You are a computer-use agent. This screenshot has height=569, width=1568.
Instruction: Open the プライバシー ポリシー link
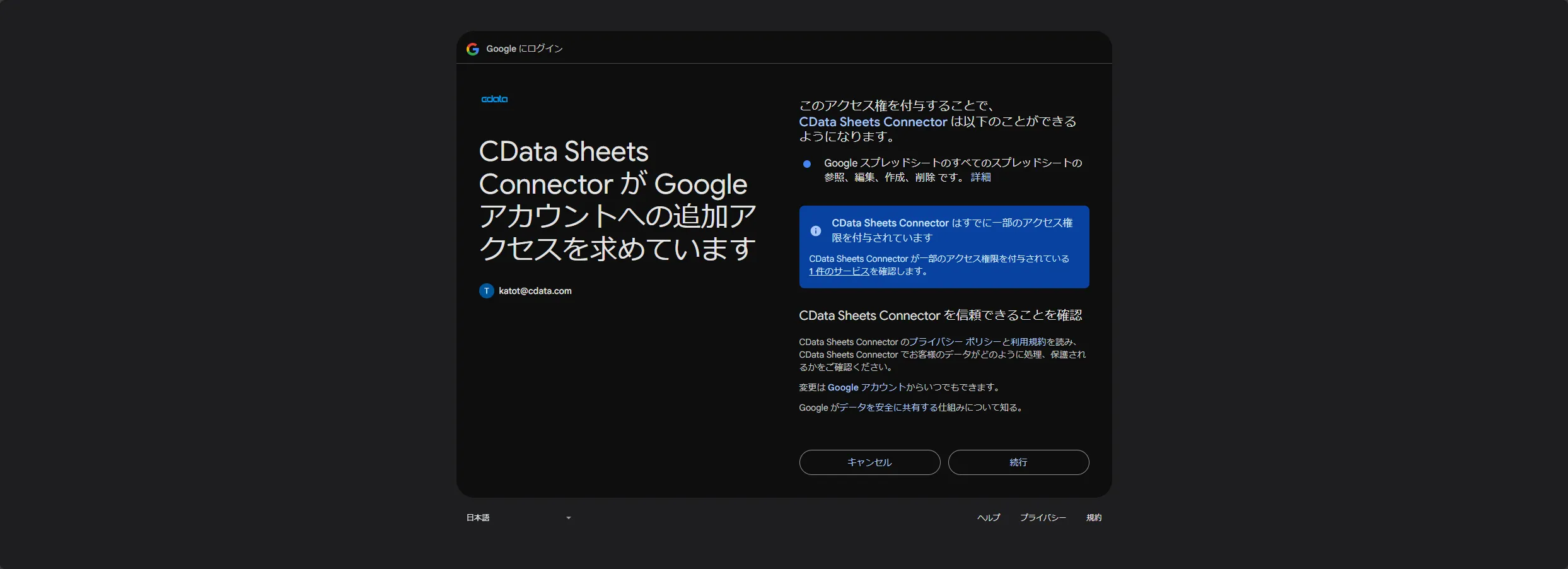point(955,342)
